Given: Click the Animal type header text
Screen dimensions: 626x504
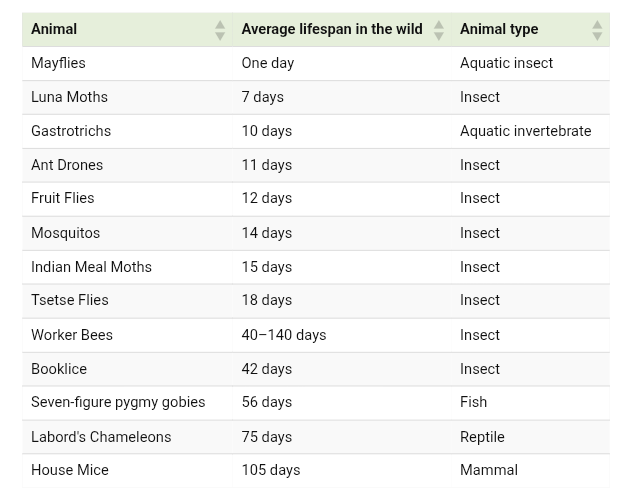Looking at the screenshot, I should pyautogui.click(x=499, y=29).
